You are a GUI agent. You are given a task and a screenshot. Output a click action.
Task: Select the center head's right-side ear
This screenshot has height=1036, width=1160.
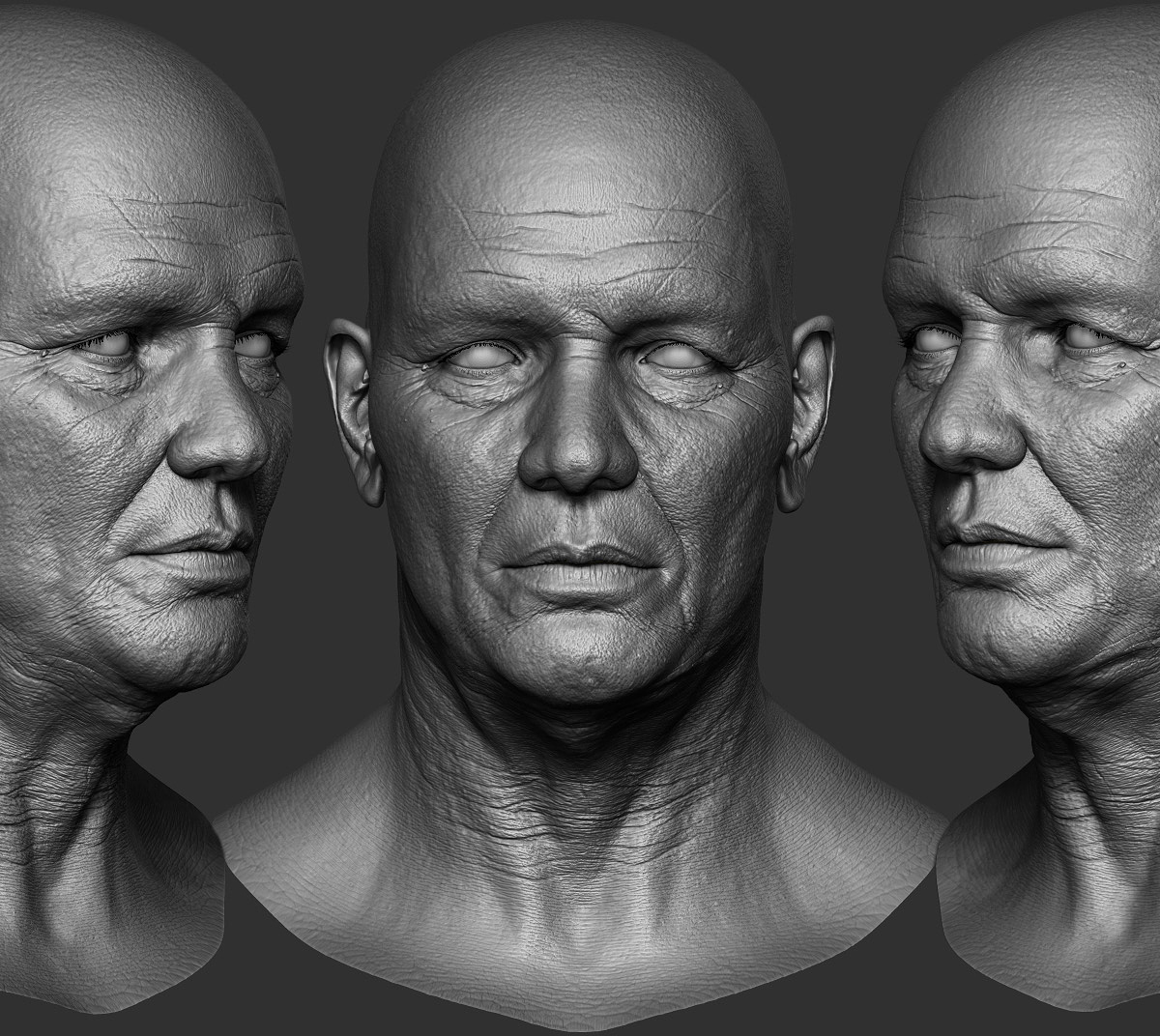(x=808, y=412)
